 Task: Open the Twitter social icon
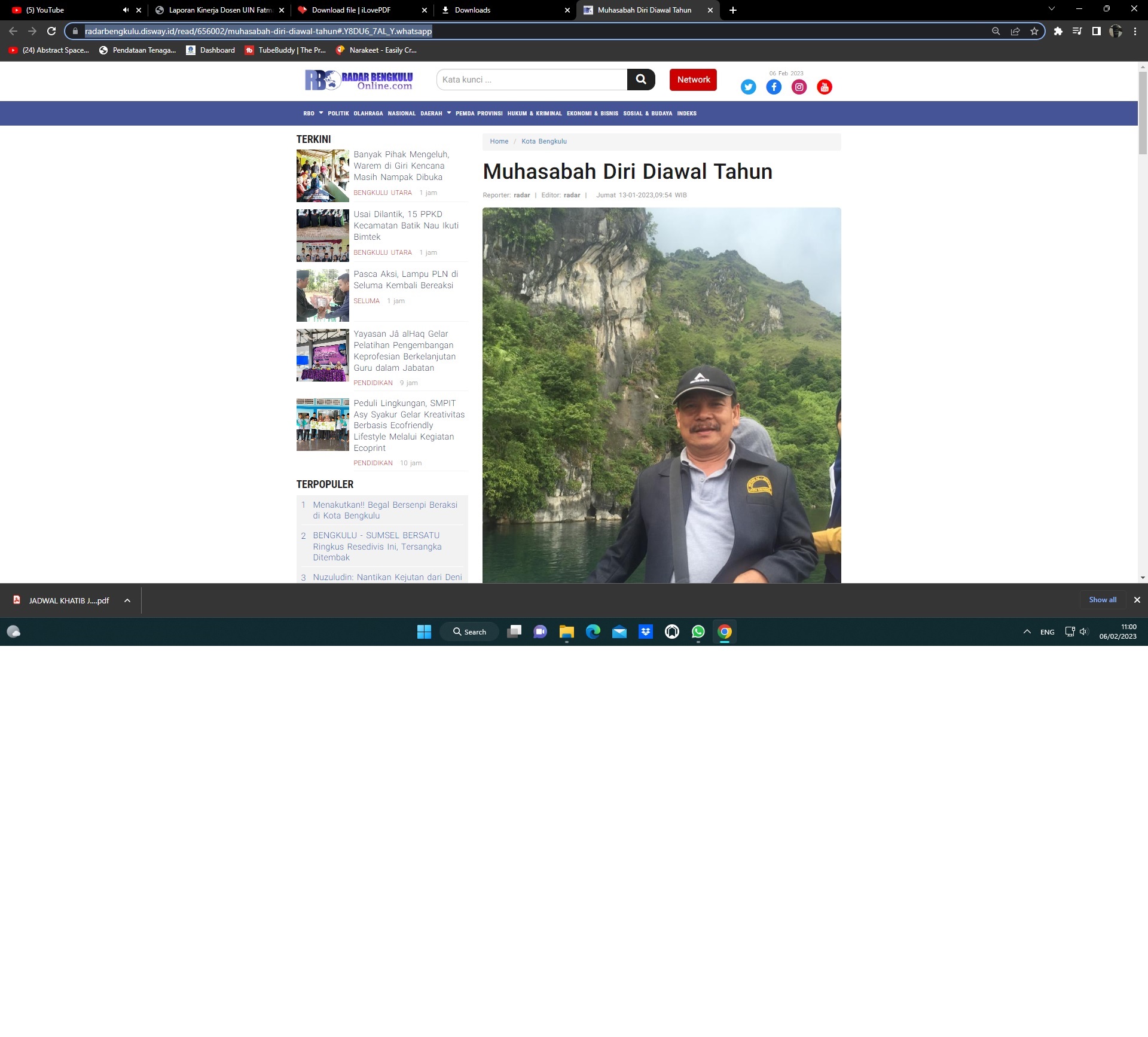[748, 87]
